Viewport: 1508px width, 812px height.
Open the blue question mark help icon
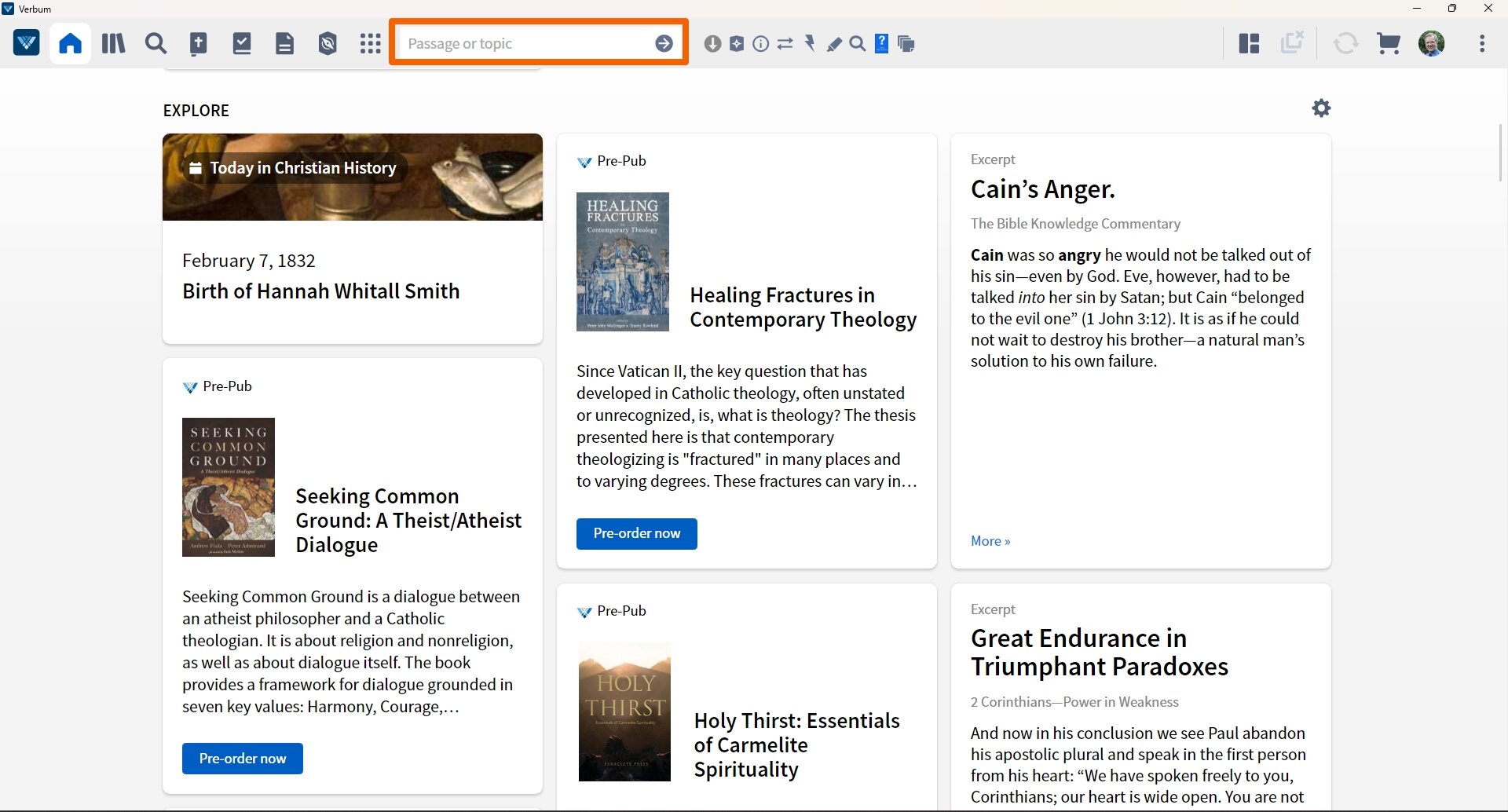click(x=882, y=43)
